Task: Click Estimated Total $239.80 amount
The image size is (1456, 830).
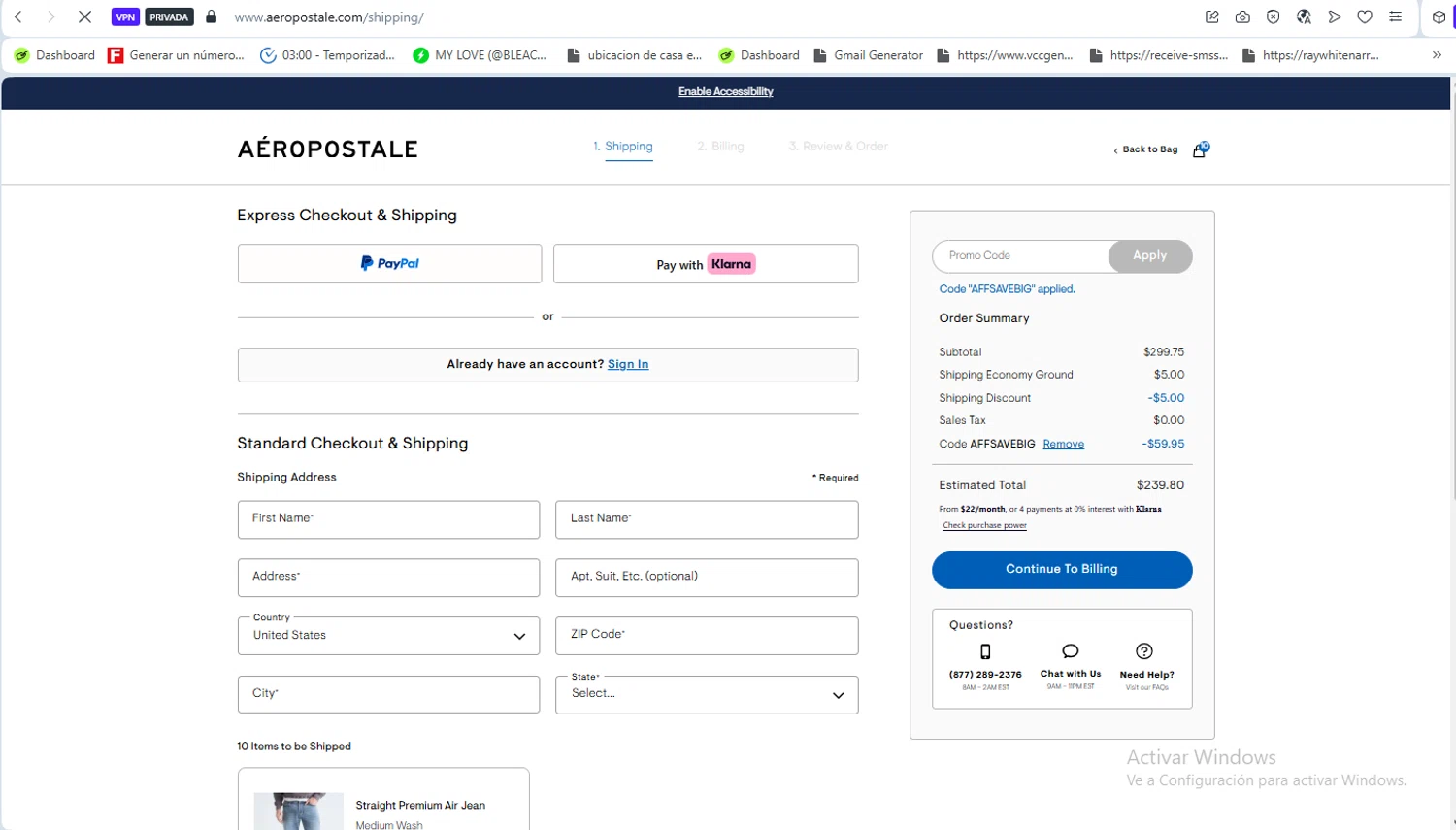Action: (x=1160, y=484)
